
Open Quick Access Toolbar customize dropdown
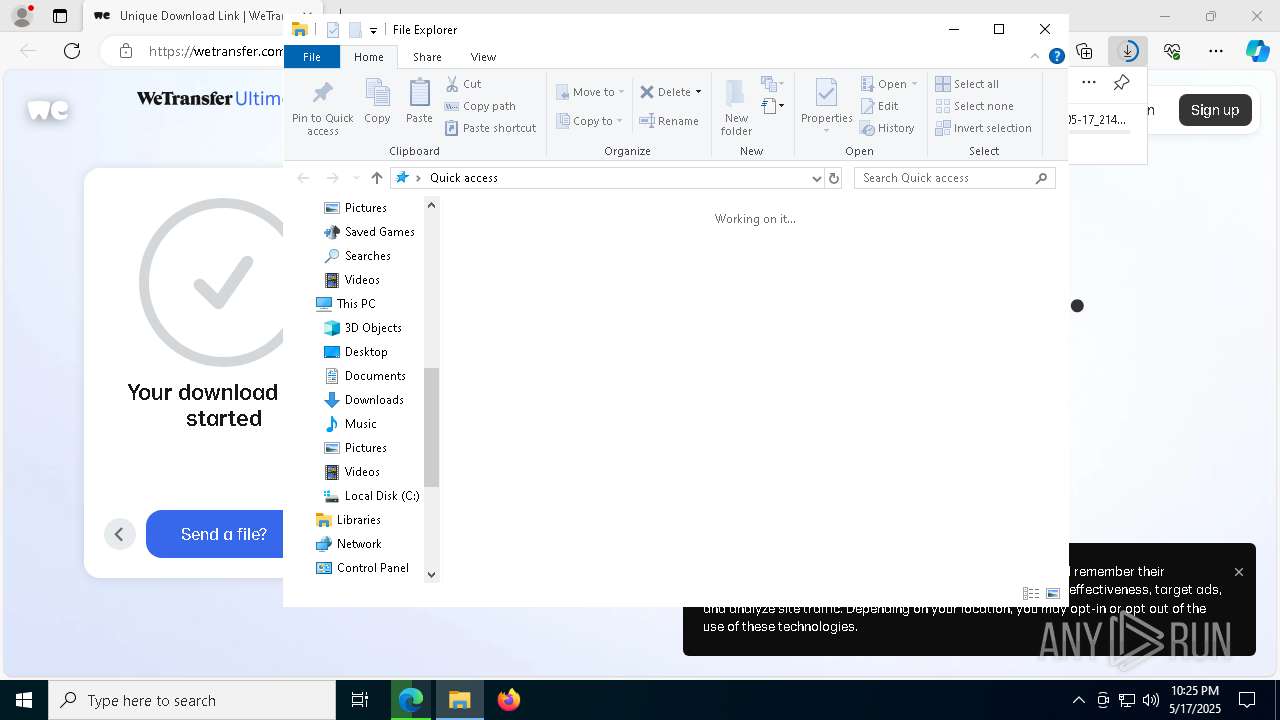[373, 30]
